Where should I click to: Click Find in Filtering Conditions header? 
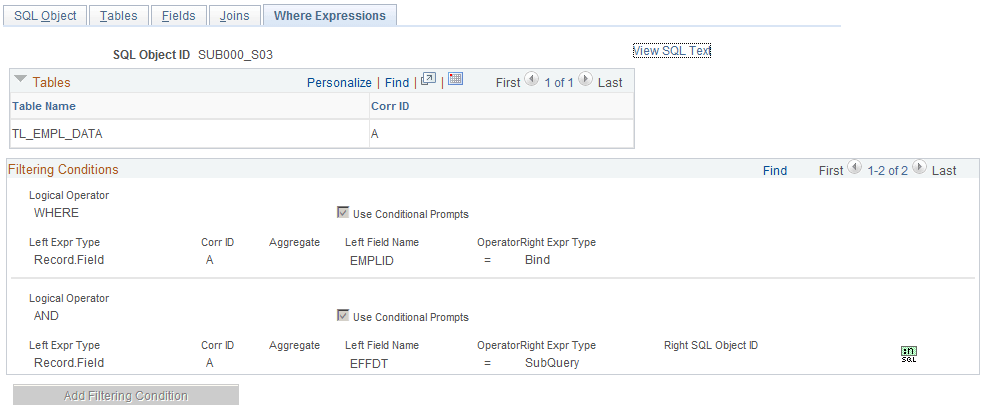click(x=775, y=171)
